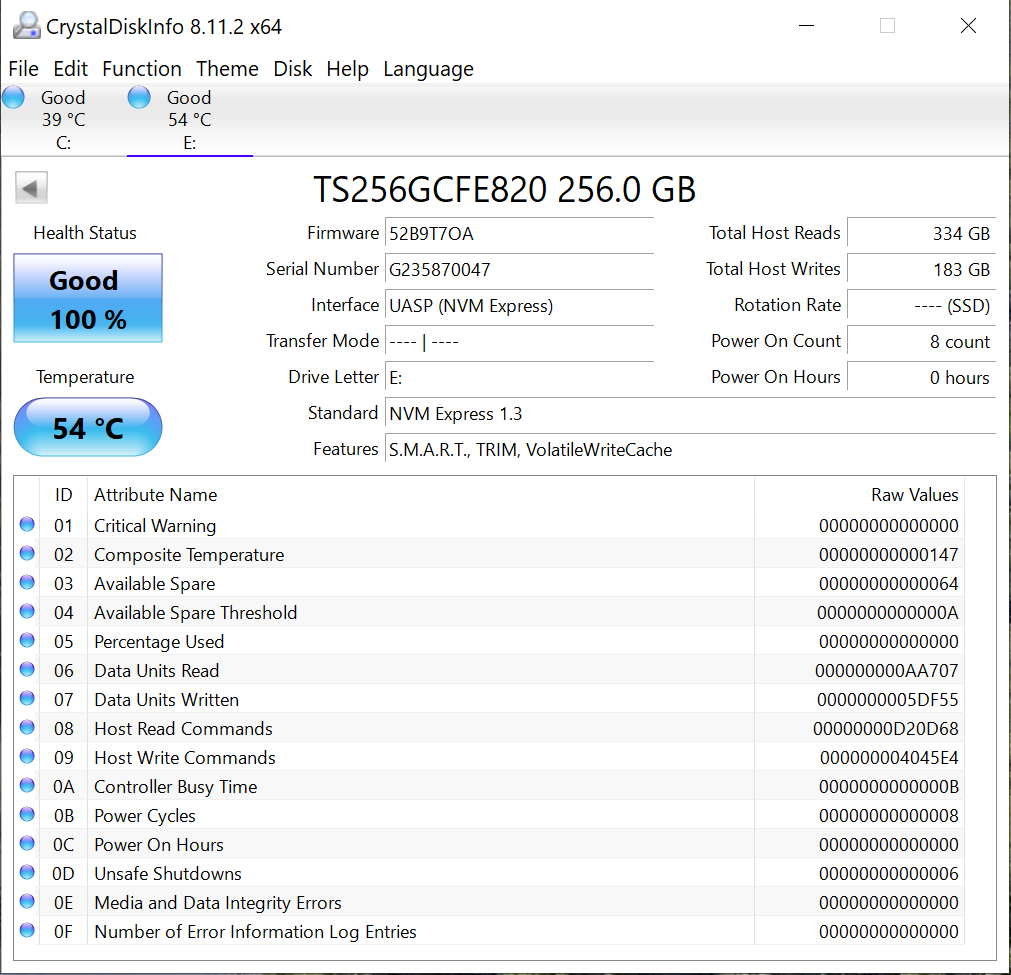Viewport: 1011px width, 975px height.
Task: Click the status orb beside Composite Temperature
Action: 27,554
